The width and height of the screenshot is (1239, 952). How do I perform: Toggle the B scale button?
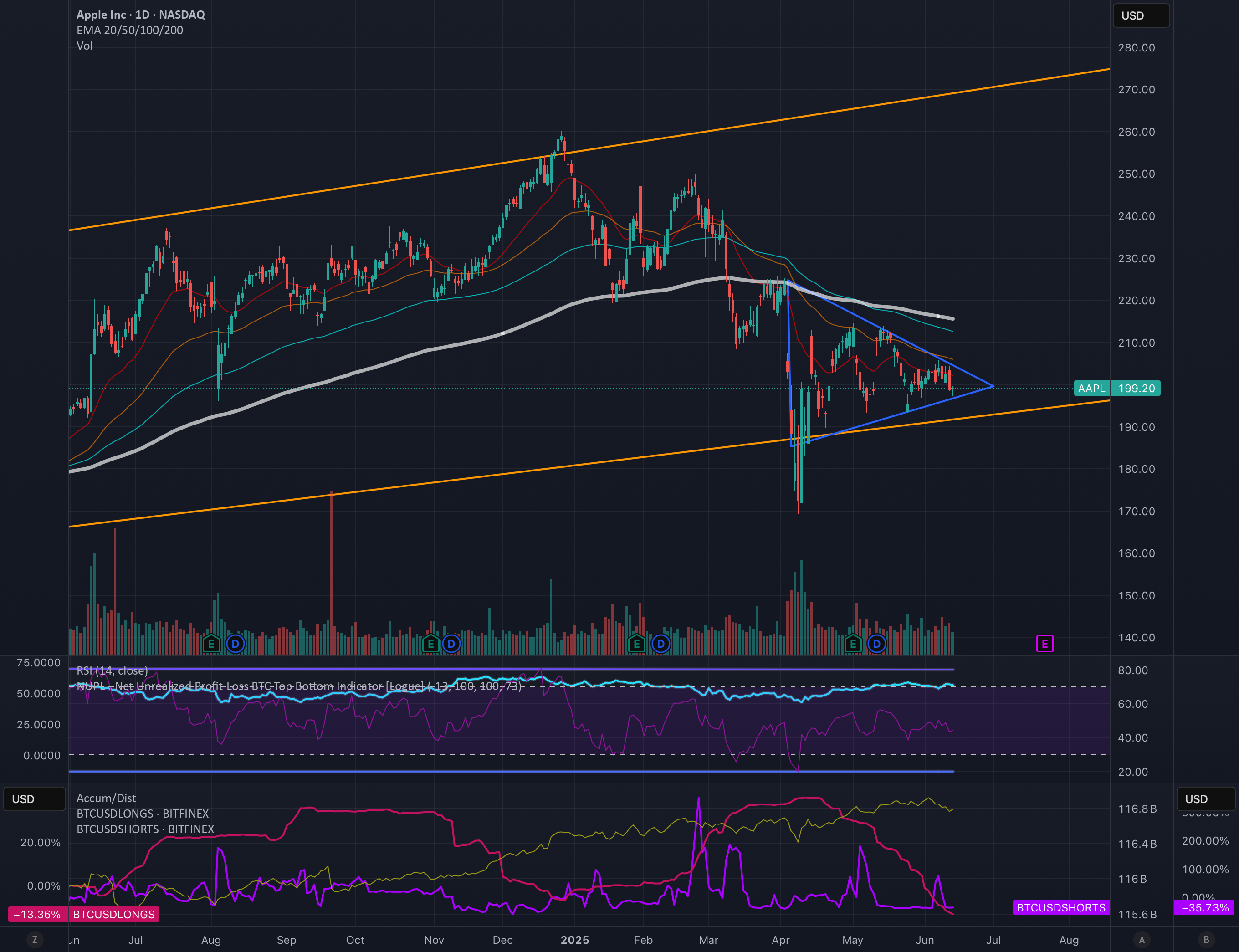coord(1206,940)
